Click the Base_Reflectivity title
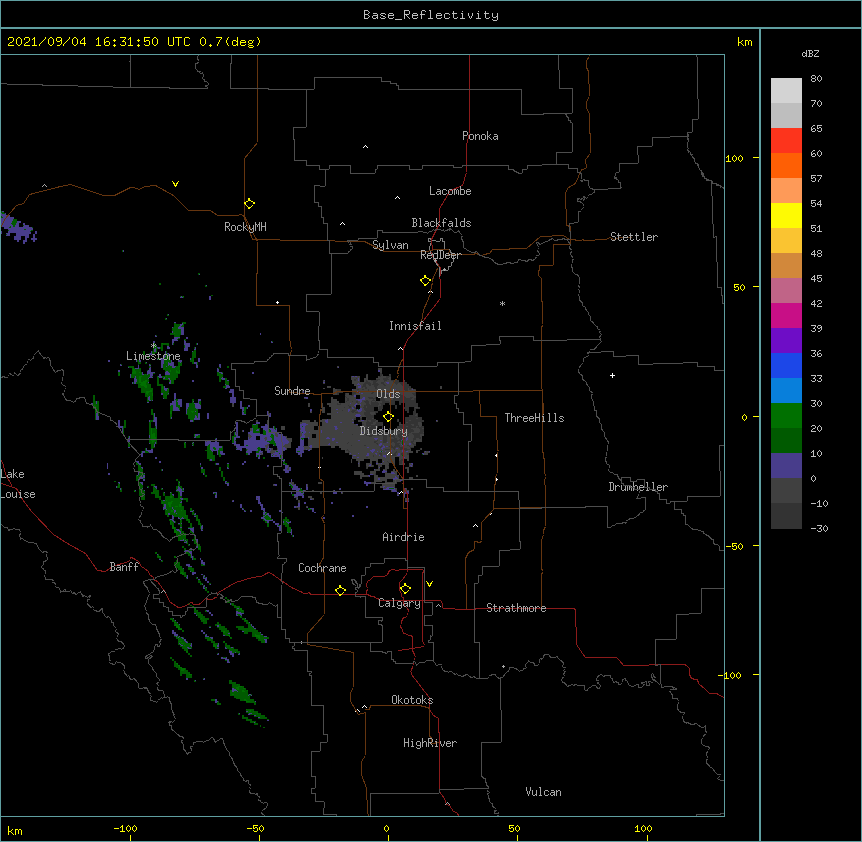The height and width of the screenshot is (842, 862). 431,15
